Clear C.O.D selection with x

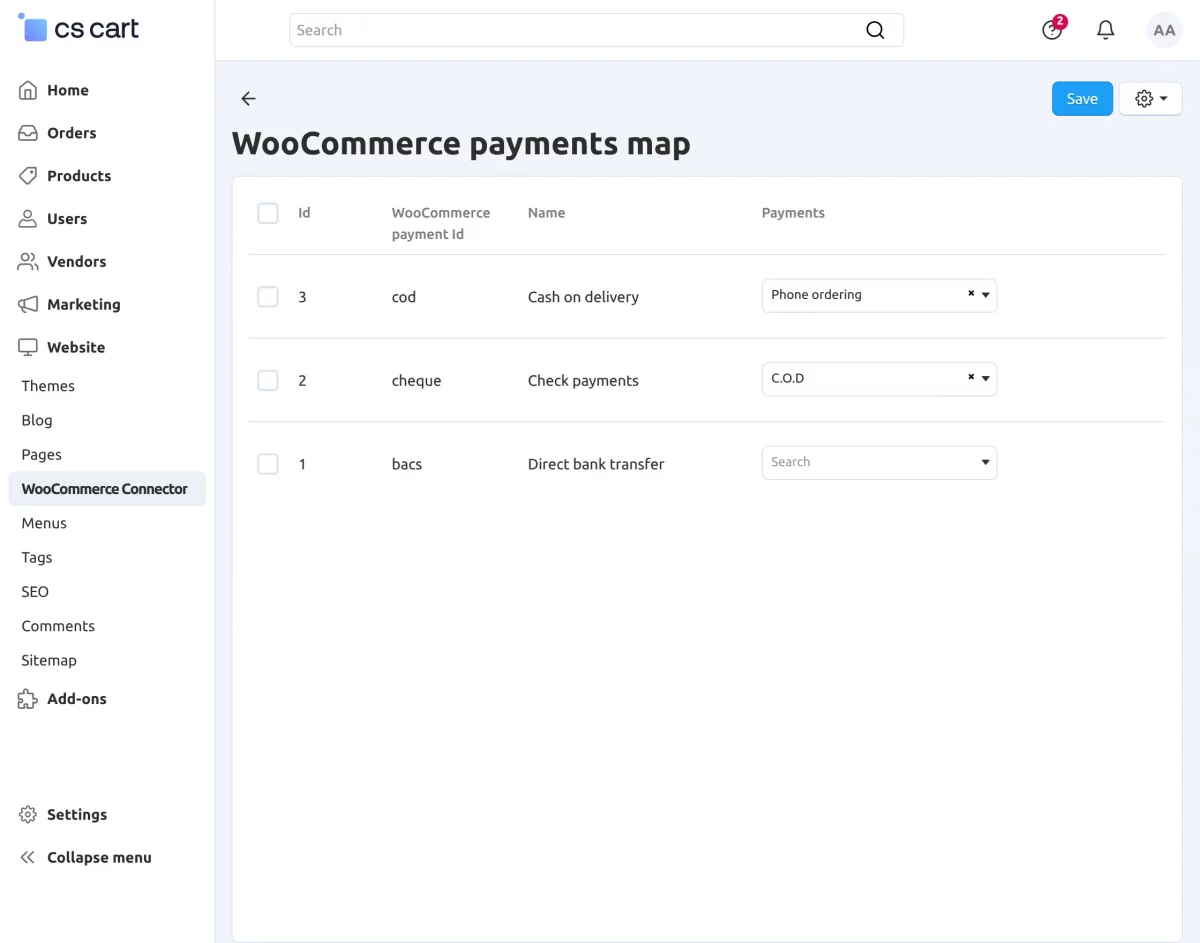coord(971,378)
